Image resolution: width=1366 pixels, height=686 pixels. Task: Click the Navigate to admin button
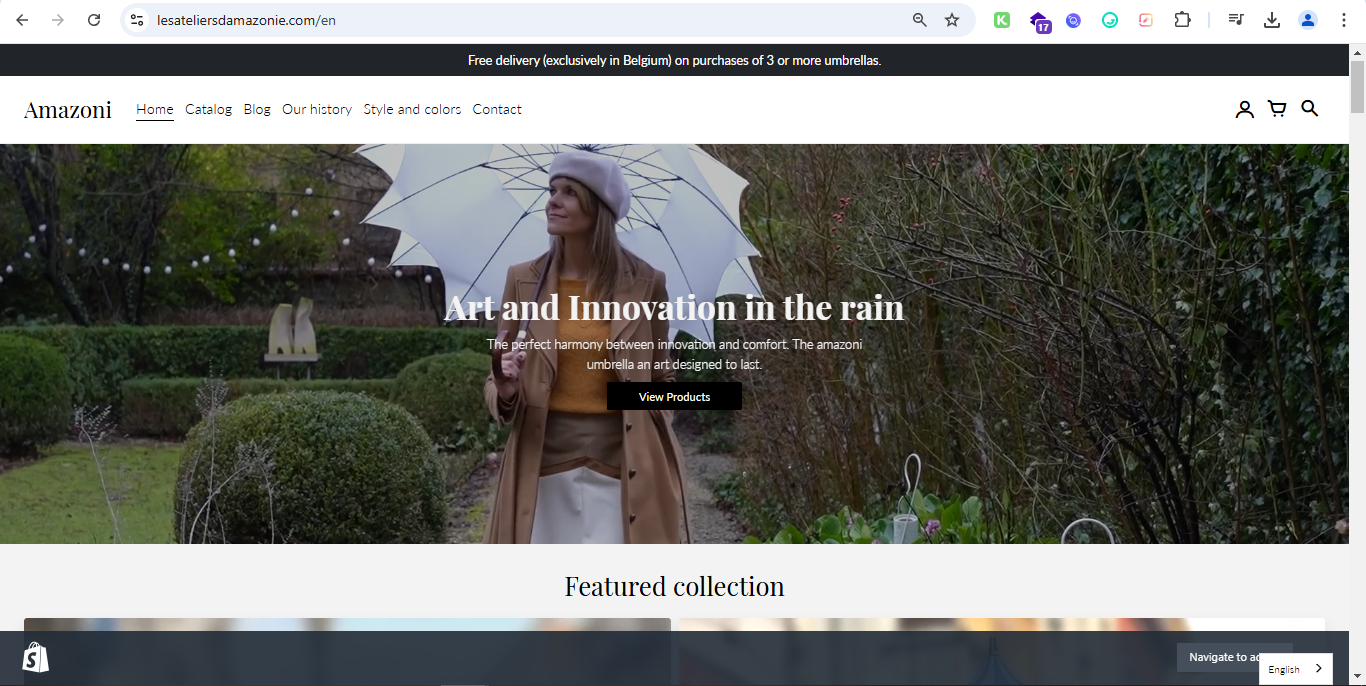pos(1234,657)
